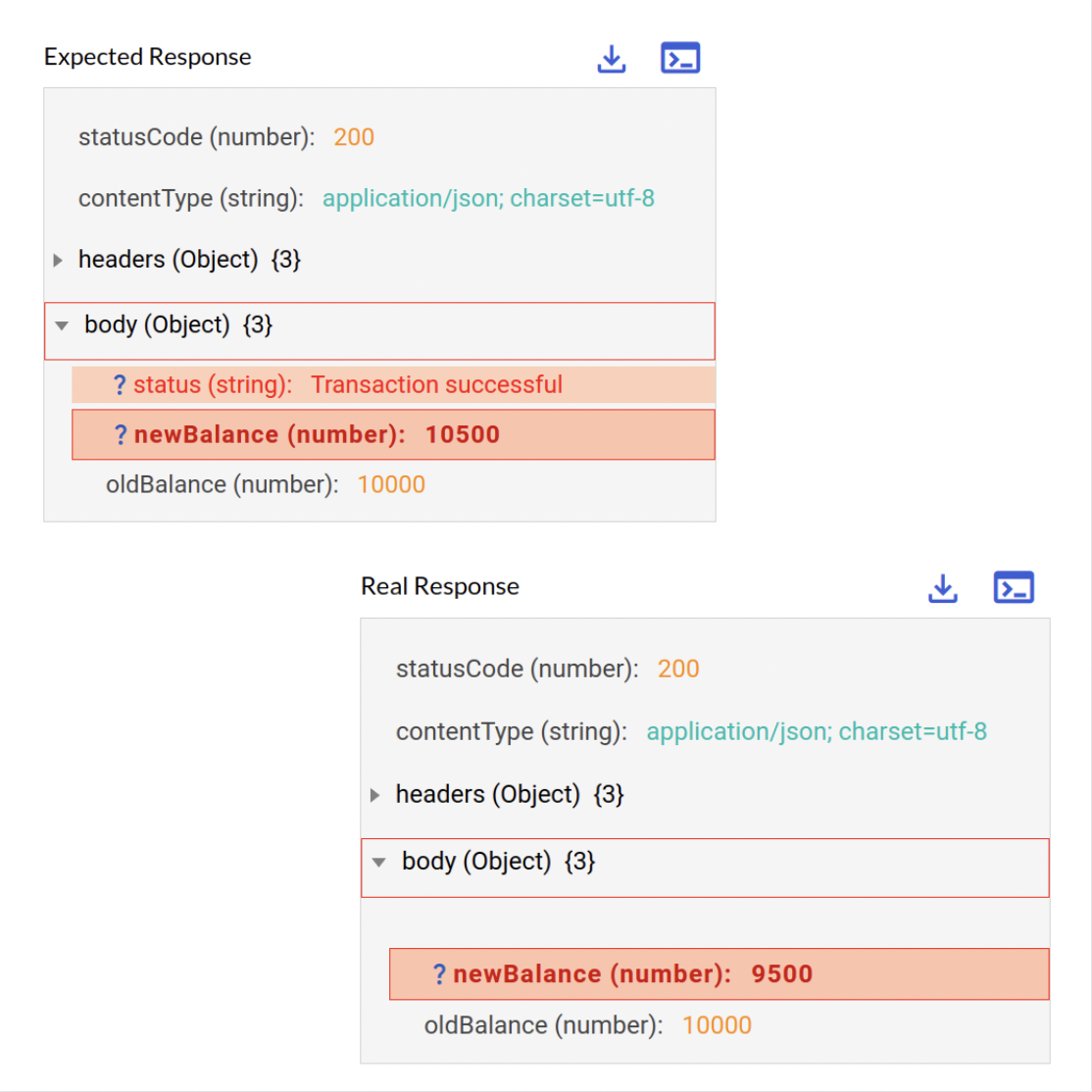Collapse body object in Expected Response
The height and width of the screenshot is (1092, 1092).
coord(62,325)
